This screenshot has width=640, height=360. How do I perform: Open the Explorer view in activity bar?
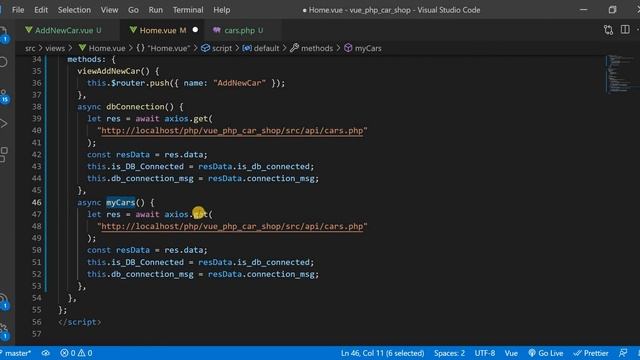pyautogui.click(x=3, y=34)
